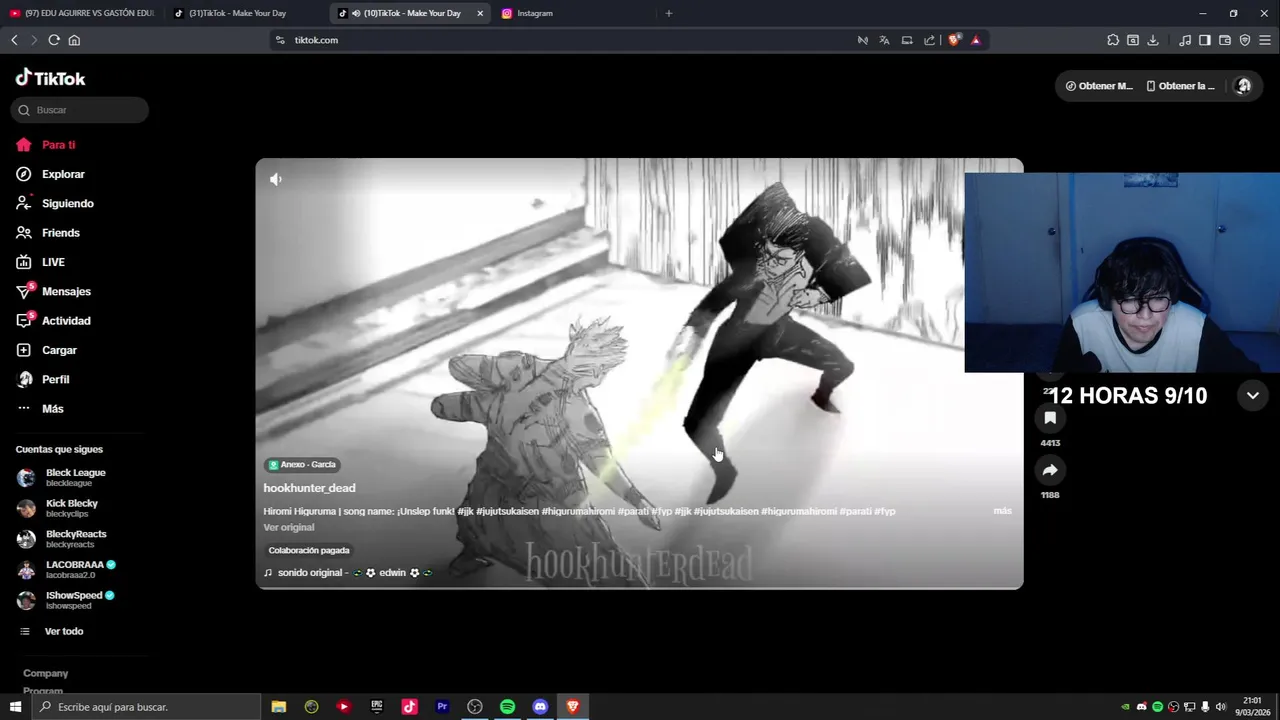Open the Company footer link
The image size is (1280, 720).
(46, 673)
